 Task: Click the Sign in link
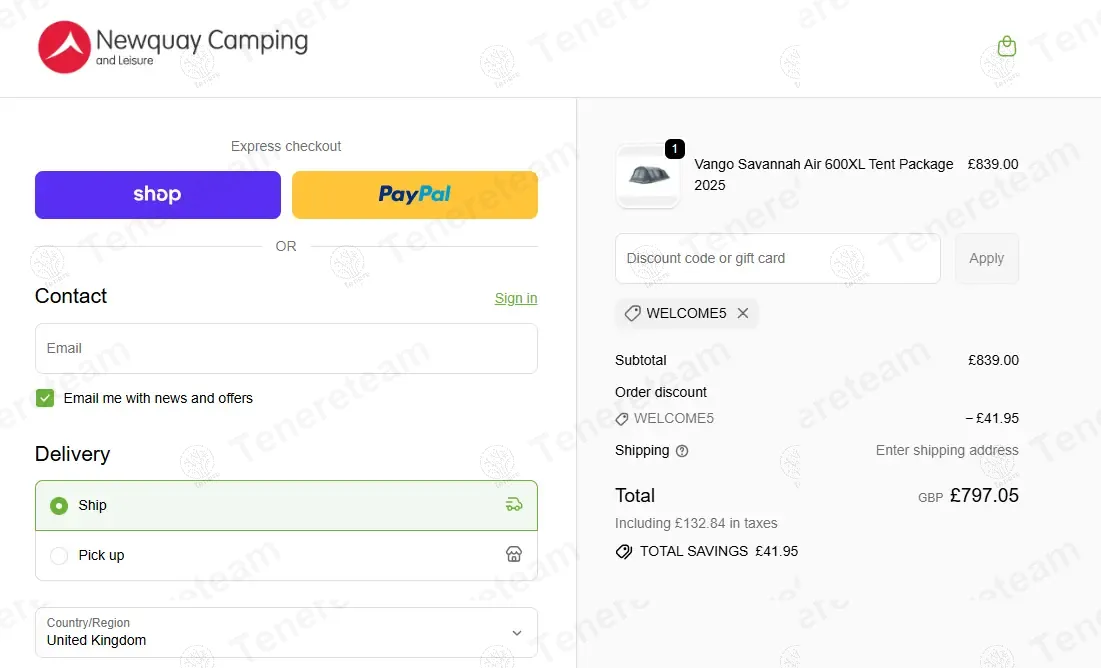[516, 298]
